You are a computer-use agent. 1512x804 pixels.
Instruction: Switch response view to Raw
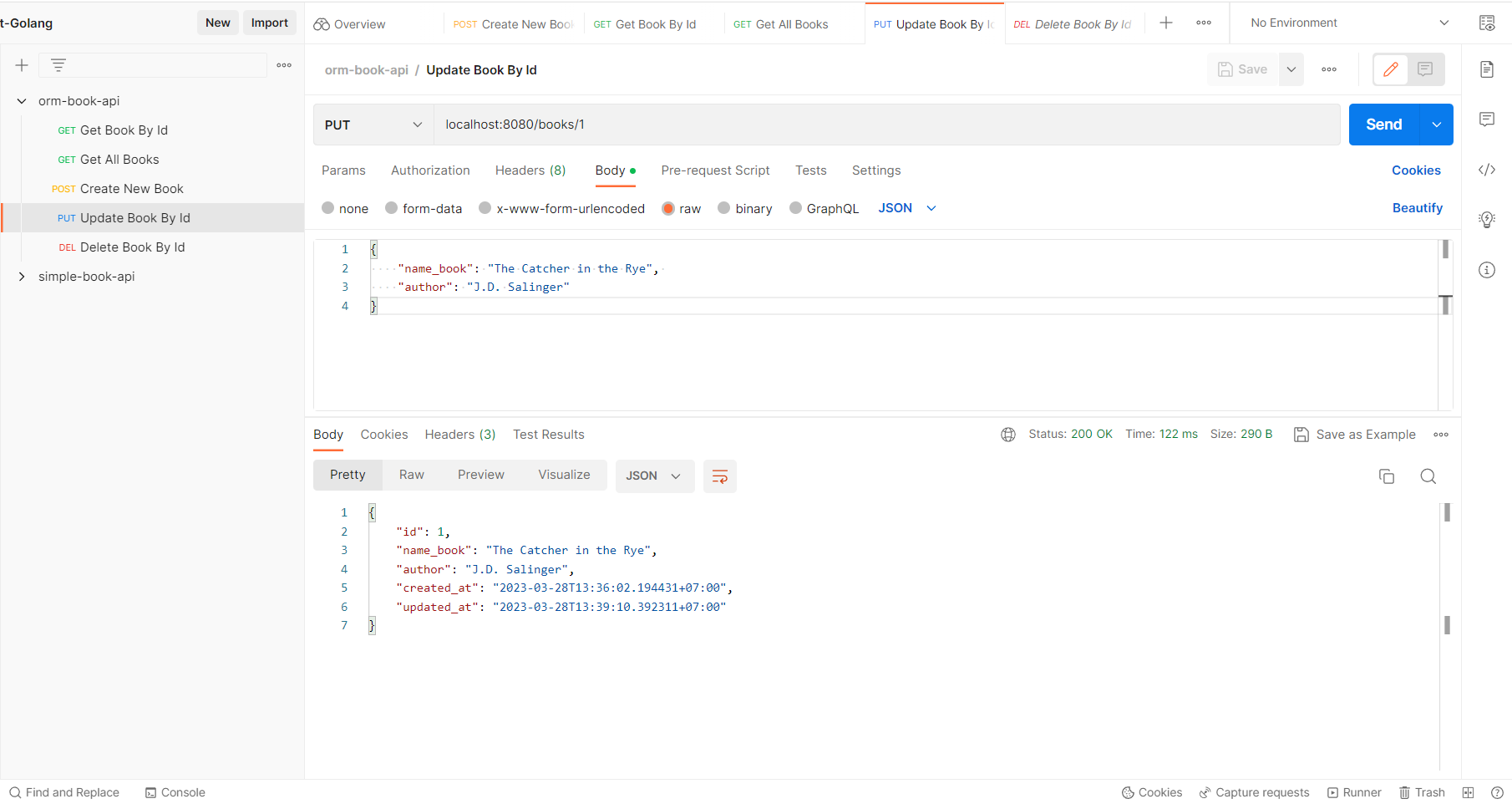411,475
